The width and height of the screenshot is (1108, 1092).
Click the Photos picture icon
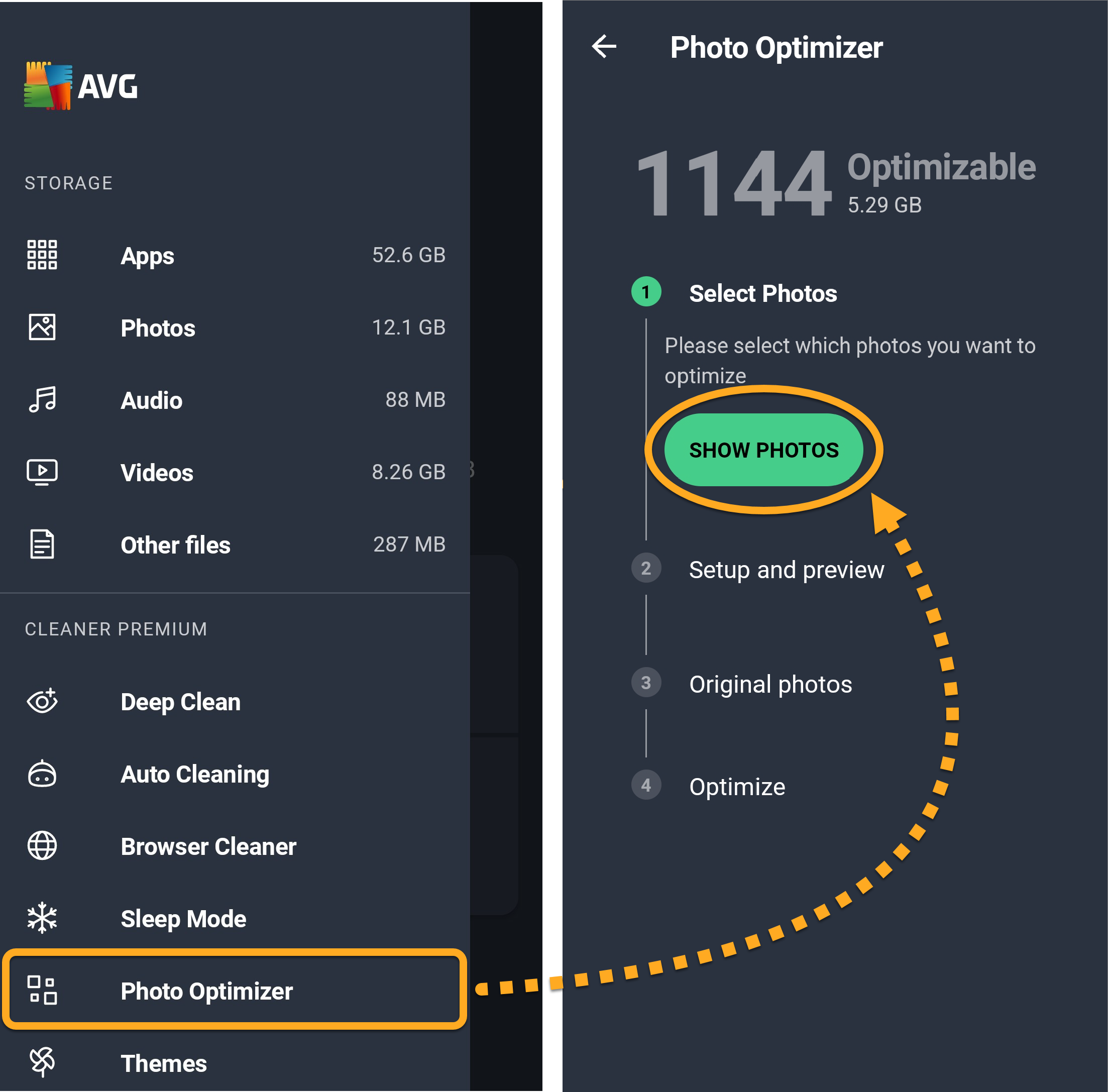coord(42,327)
